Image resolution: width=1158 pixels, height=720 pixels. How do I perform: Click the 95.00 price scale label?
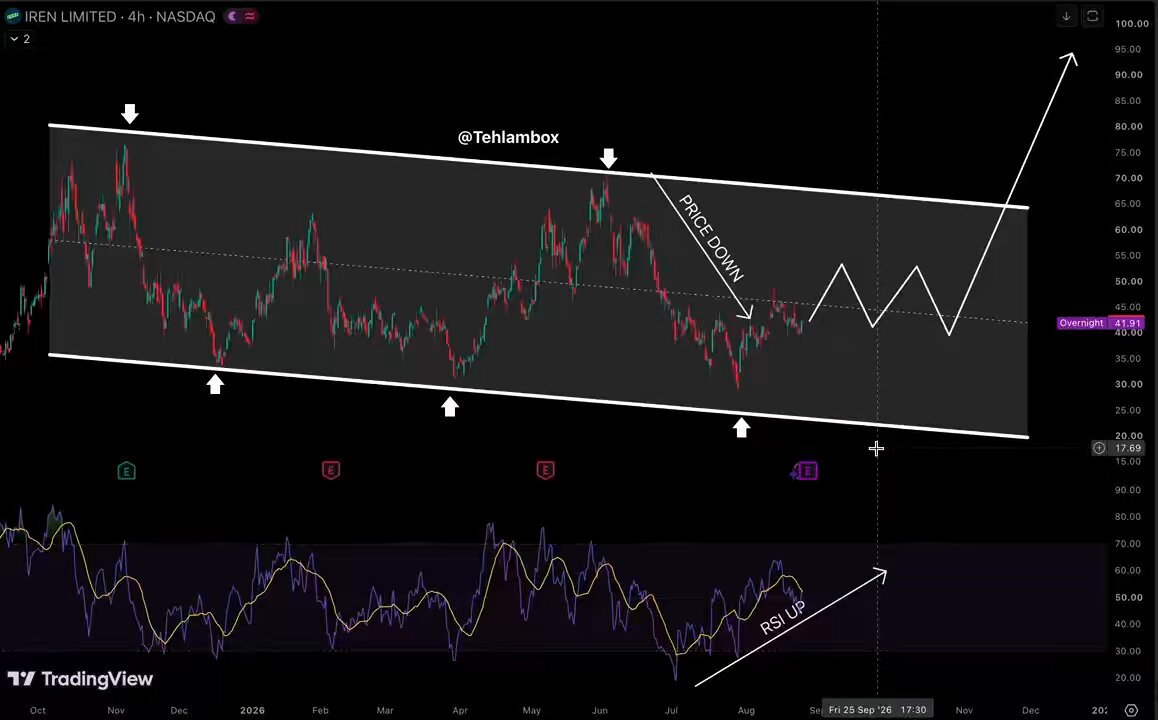pos(1128,49)
